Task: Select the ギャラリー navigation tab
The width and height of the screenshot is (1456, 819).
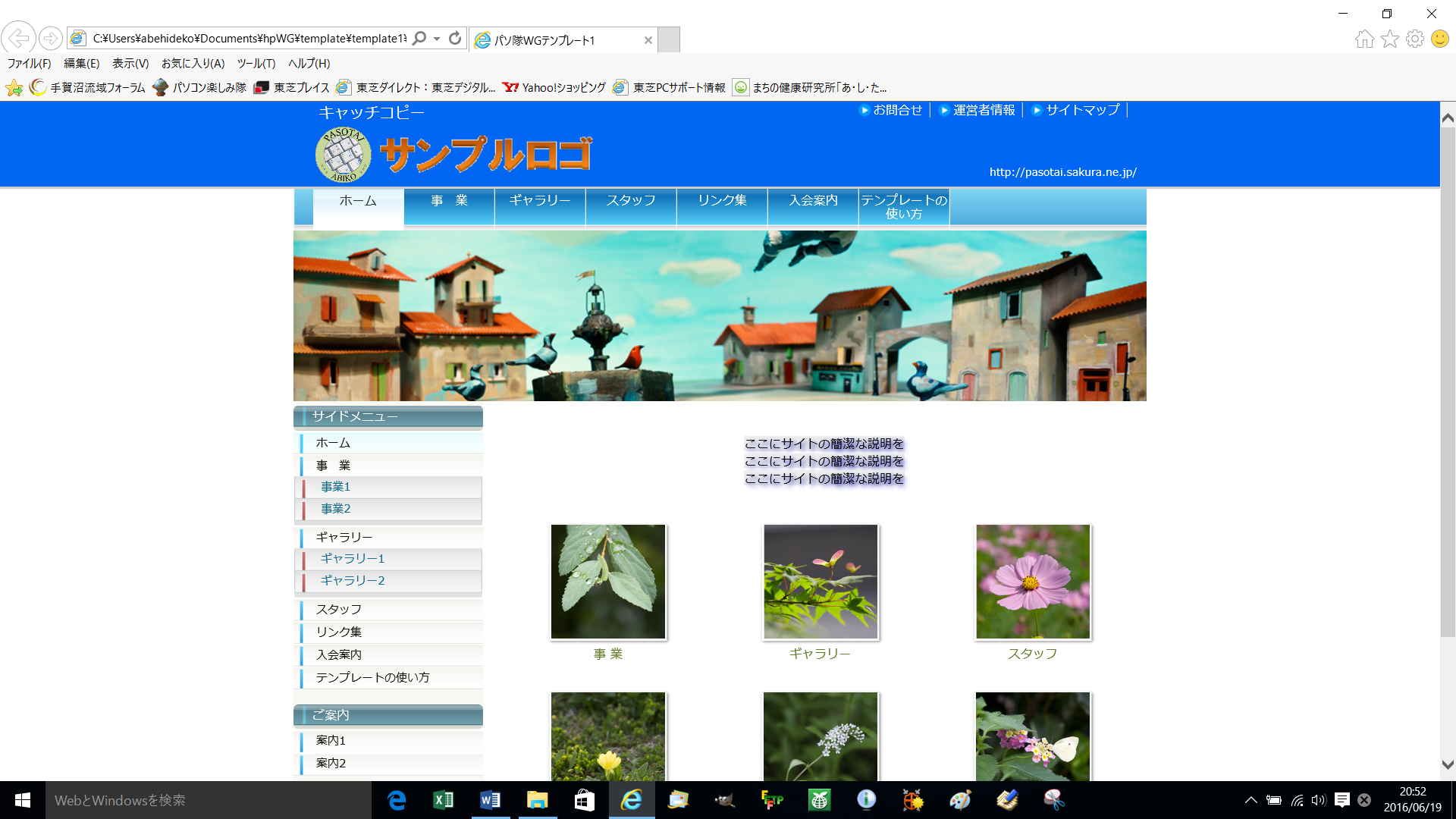Action: coord(540,207)
